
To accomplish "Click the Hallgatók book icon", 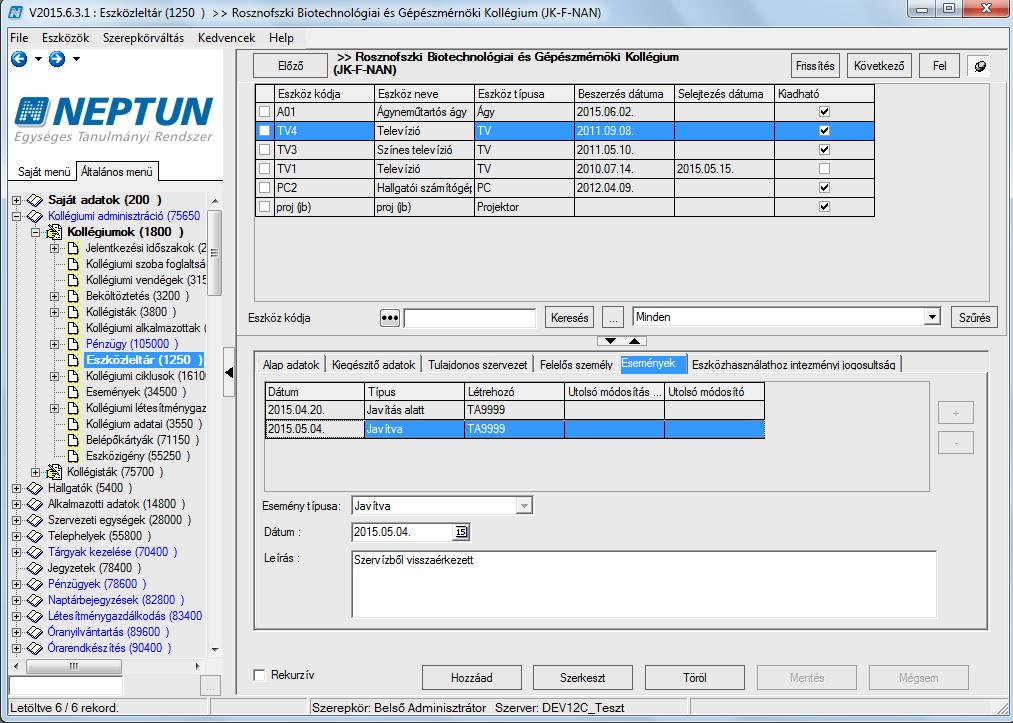I will pos(35,488).
